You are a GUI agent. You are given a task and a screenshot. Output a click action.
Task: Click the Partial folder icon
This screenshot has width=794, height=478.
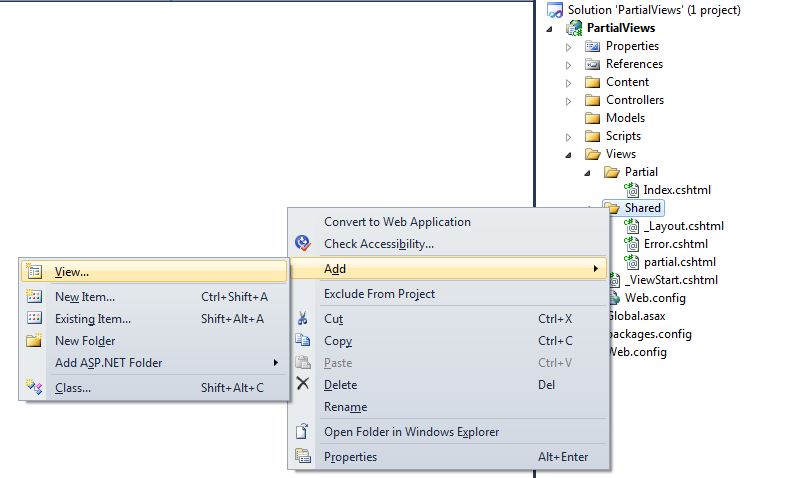click(612, 172)
